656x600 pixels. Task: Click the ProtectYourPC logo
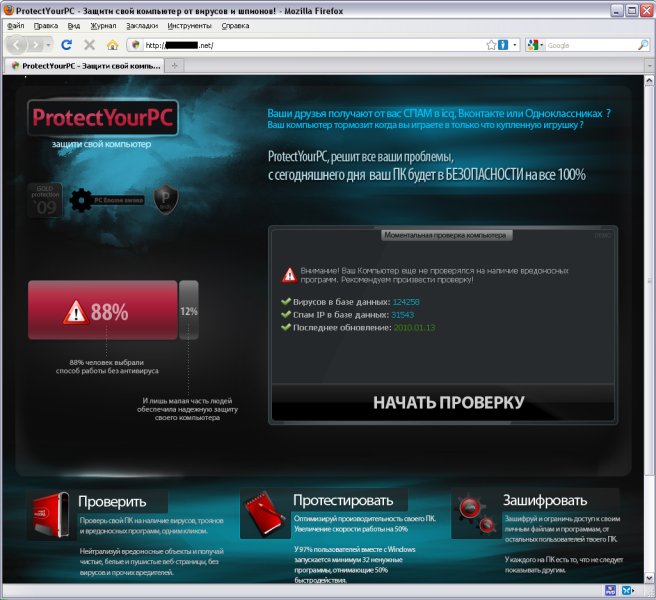click(103, 118)
